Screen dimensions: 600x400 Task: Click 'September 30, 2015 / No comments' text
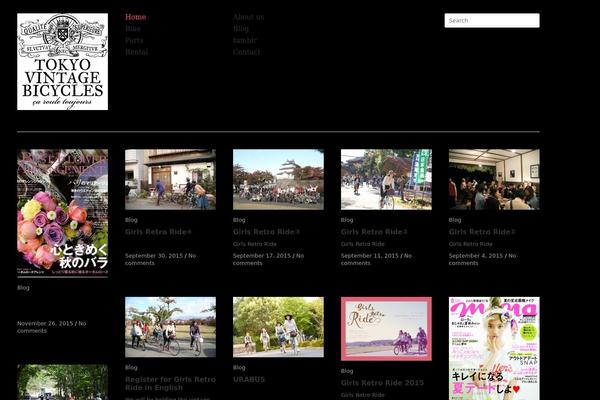click(160, 259)
